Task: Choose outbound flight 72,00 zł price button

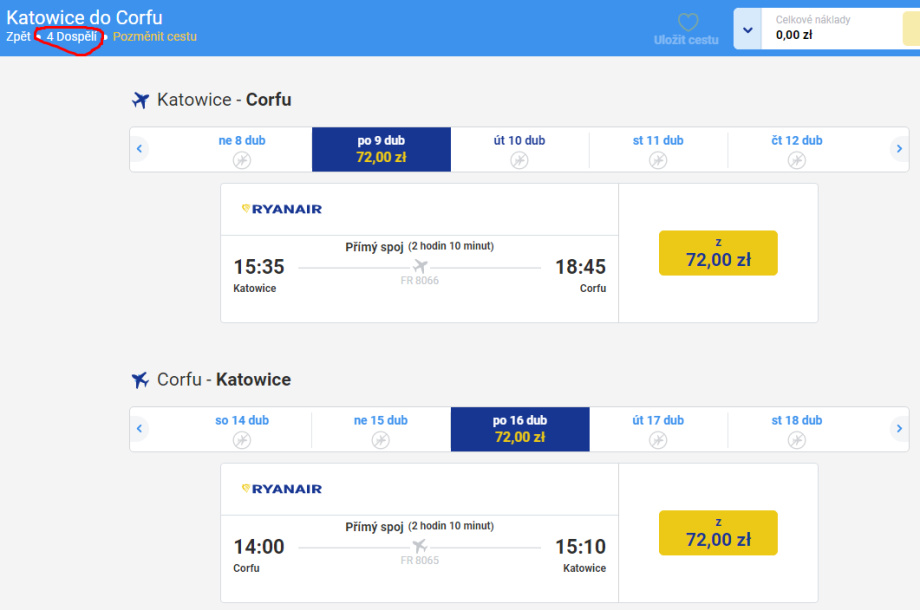Action: coord(718,253)
